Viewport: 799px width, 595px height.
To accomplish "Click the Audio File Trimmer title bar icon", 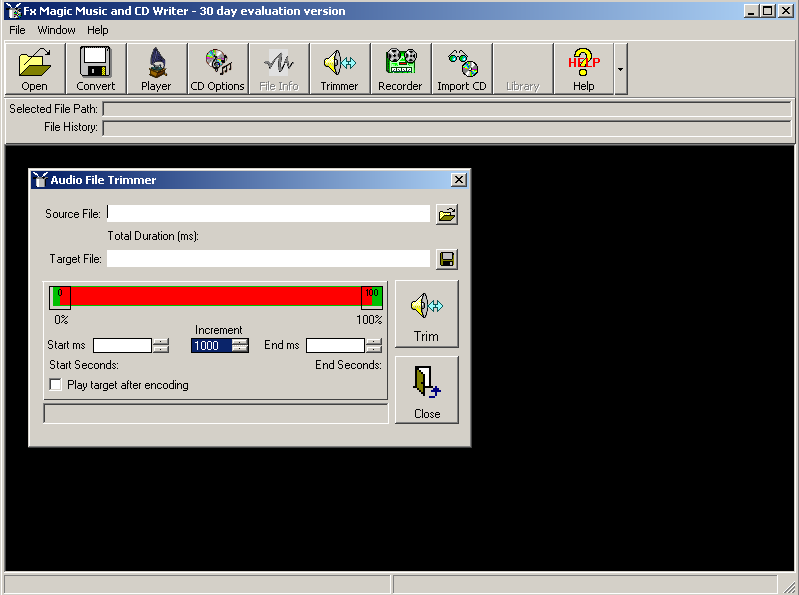I will pos(40,180).
